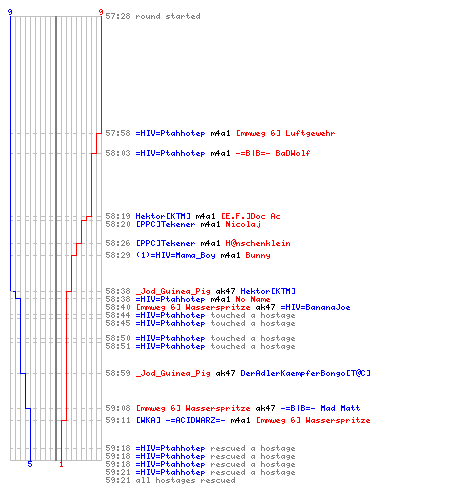
Task: Select the 57:58 kill of Luftgewehr entry
Action: coord(220,133)
